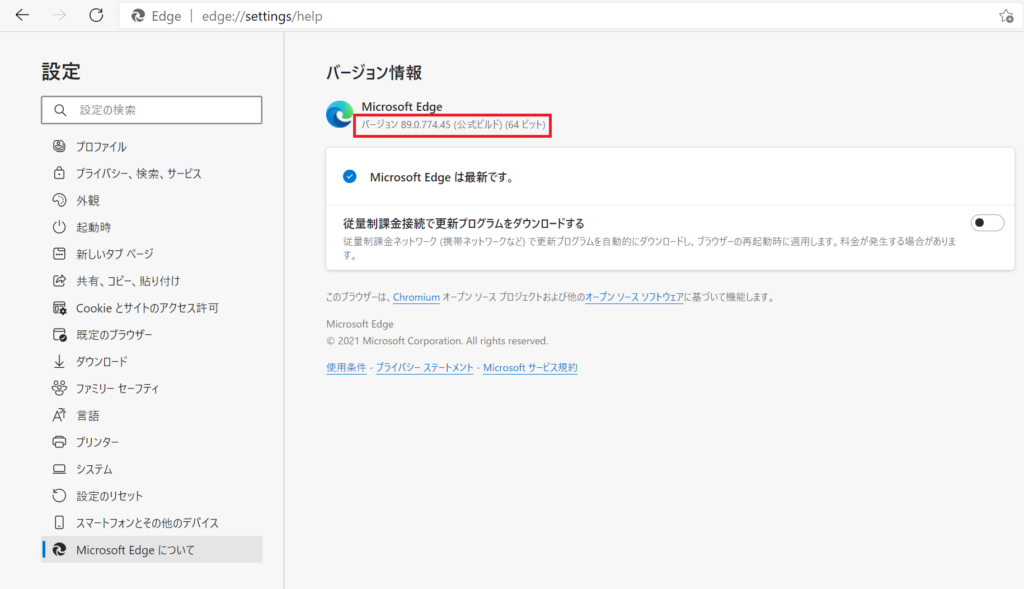Click the forward navigation arrow
Image resolution: width=1024 pixels, height=589 pixels.
click(59, 15)
